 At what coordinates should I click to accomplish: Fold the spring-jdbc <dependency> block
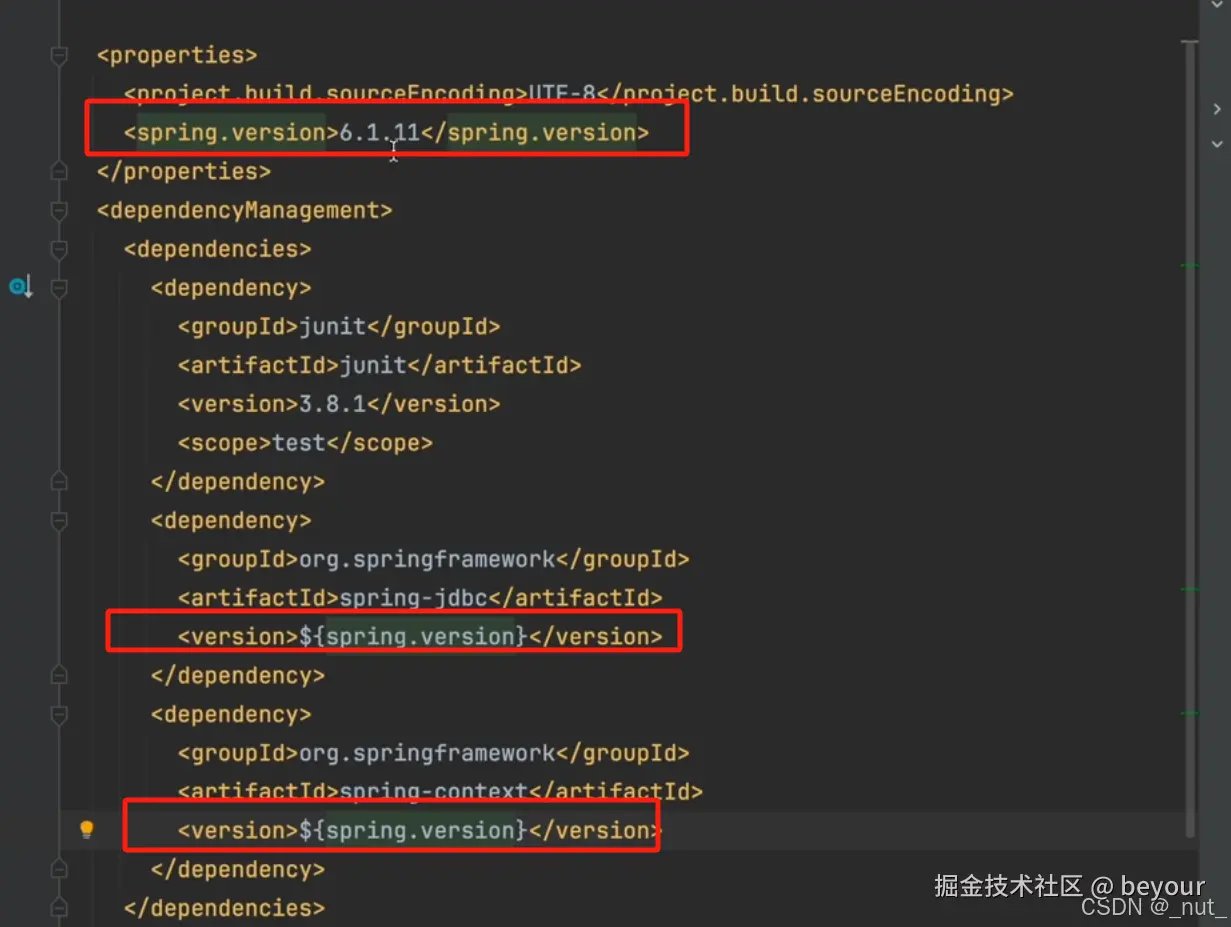coord(59,521)
